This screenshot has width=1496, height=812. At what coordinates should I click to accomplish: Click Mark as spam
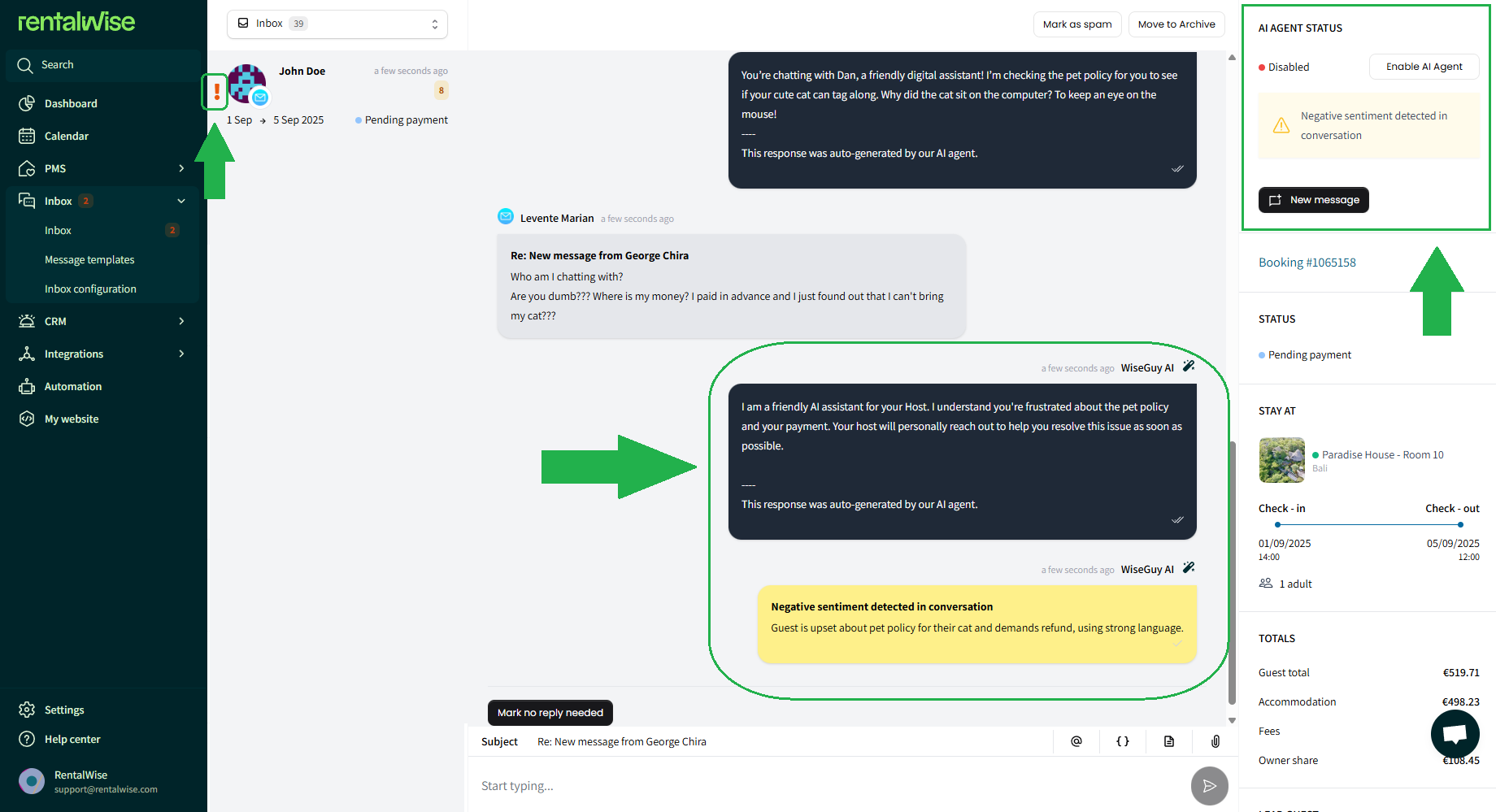[1077, 24]
